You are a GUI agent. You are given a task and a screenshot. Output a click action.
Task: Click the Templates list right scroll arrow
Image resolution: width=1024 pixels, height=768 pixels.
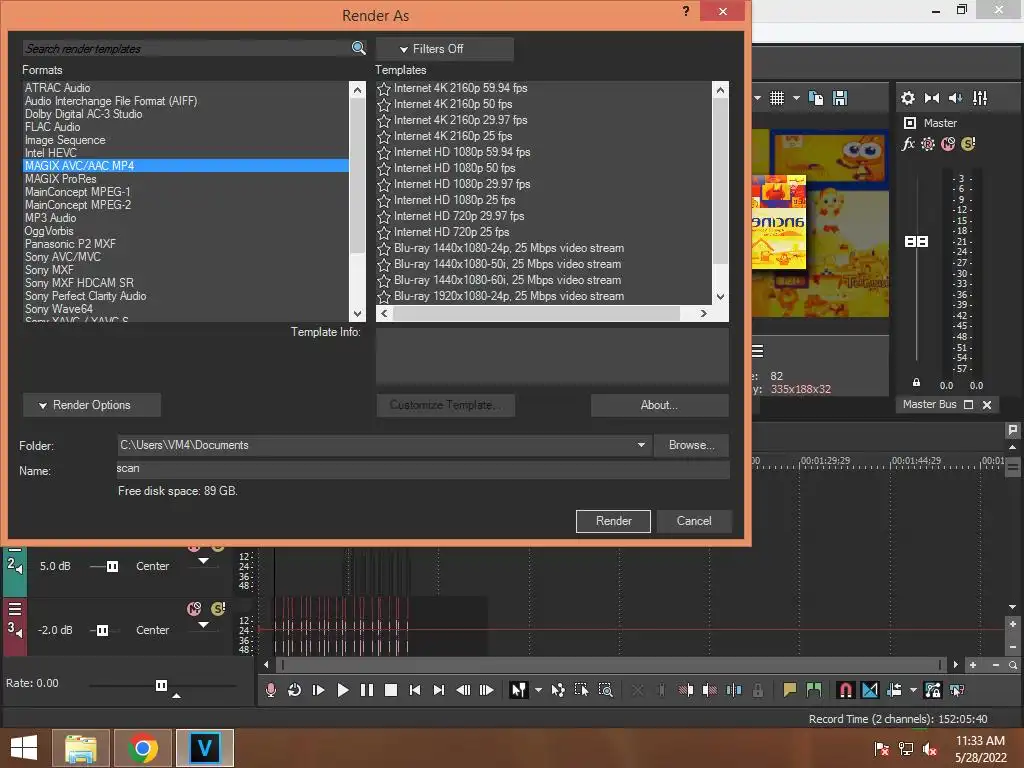click(x=703, y=314)
